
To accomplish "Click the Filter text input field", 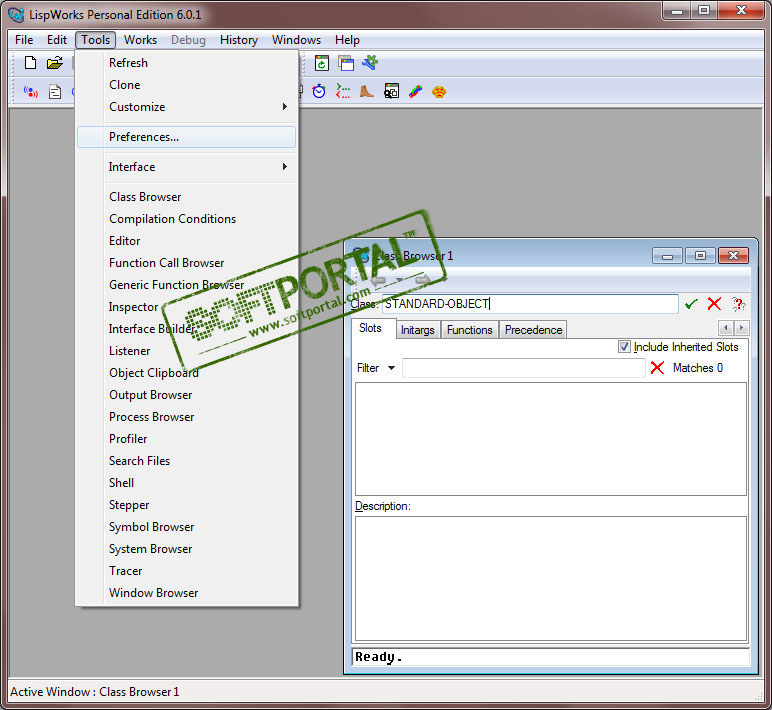I will point(524,368).
